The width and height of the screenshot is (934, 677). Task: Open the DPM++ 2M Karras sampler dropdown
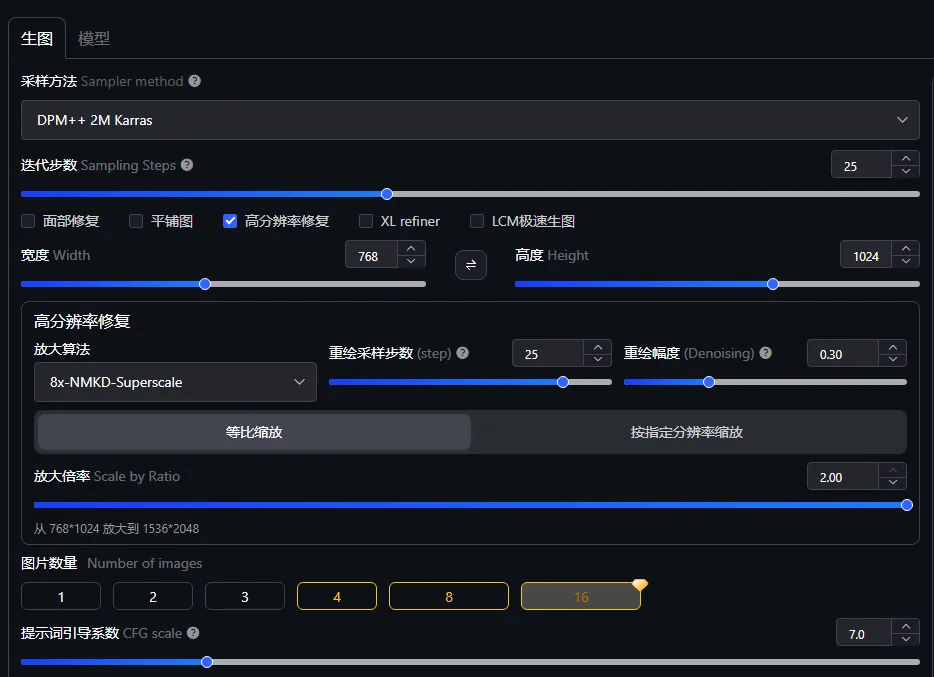pyautogui.click(x=470, y=120)
